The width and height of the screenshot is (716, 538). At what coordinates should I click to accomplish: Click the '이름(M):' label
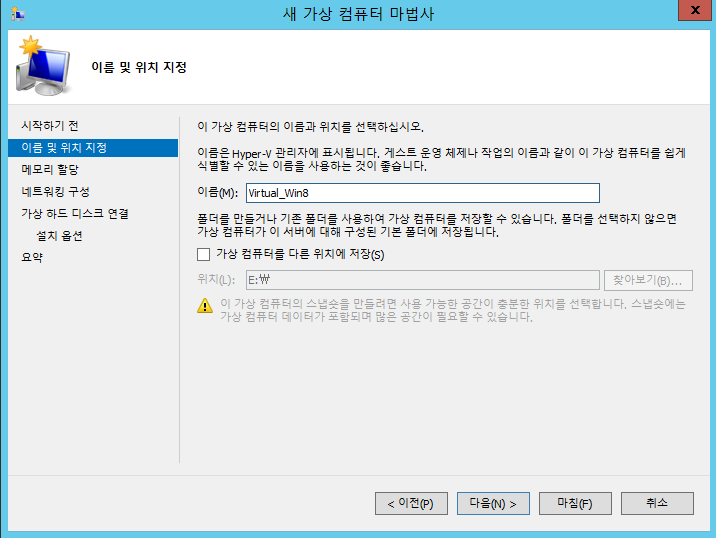(217, 192)
